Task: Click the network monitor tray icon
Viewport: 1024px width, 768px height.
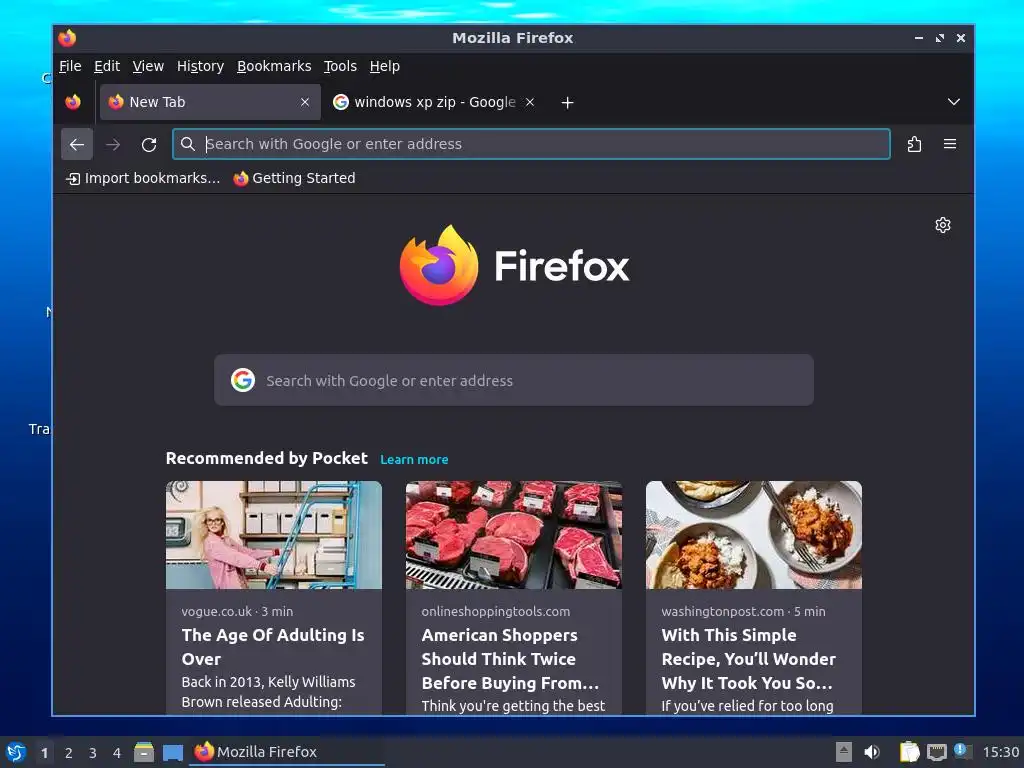Action: pyautogui.click(x=936, y=752)
